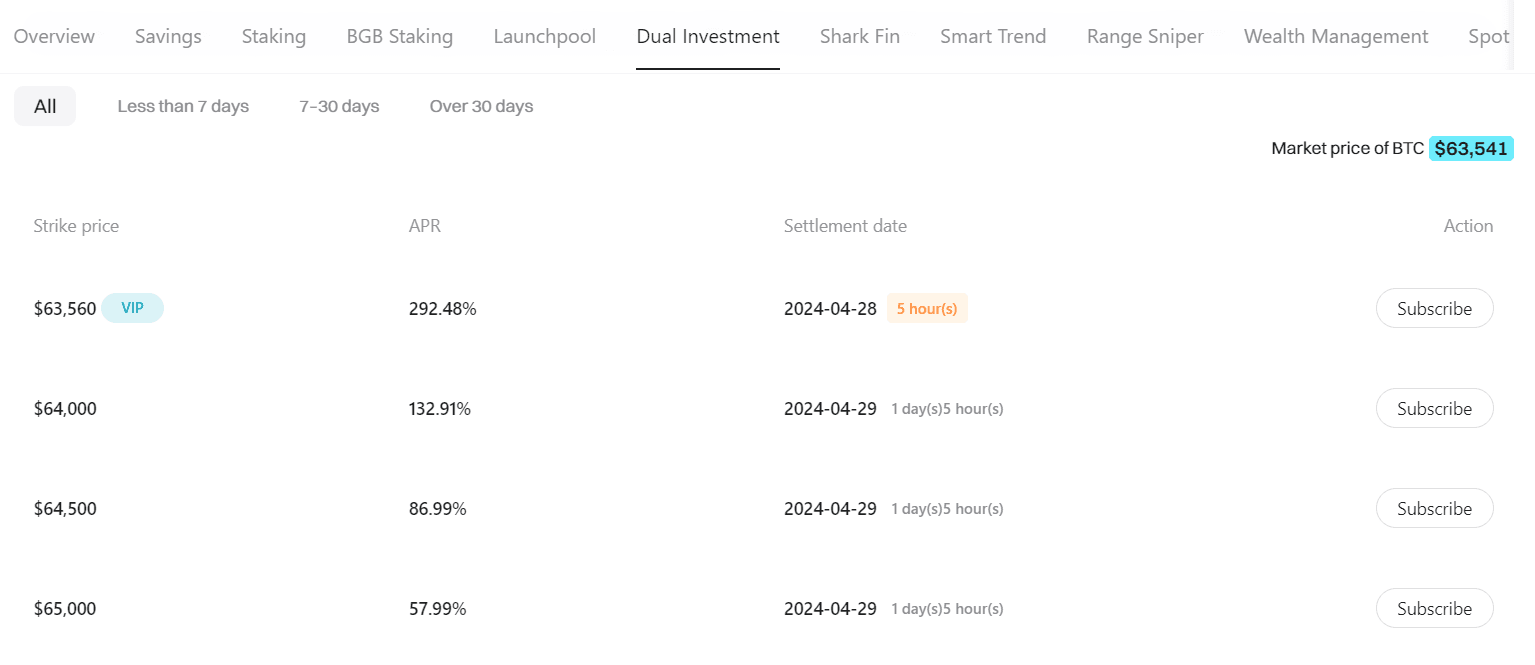Go to the Range Sniper tab
This screenshot has width=1535, height=665.
pos(1145,37)
